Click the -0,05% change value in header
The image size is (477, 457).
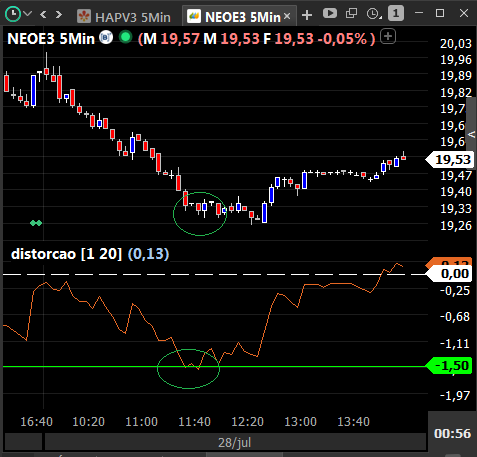pos(342,39)
